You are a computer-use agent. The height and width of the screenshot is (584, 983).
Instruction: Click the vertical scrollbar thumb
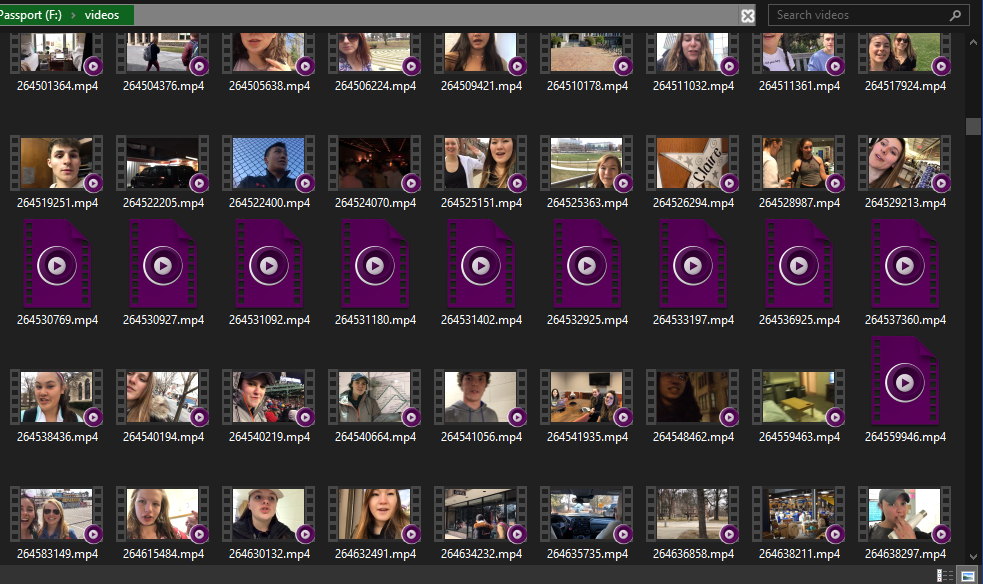click(973, 126)
